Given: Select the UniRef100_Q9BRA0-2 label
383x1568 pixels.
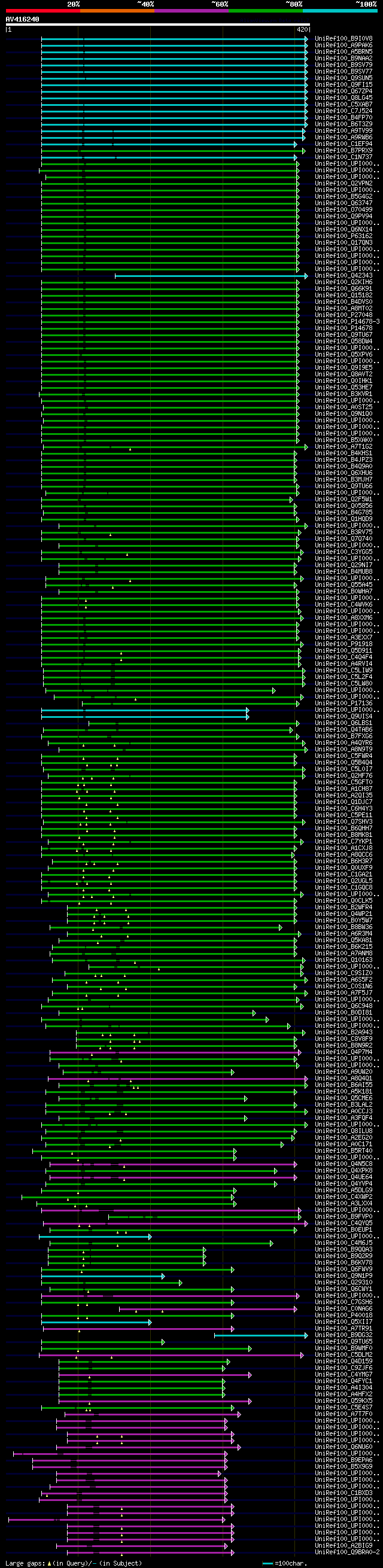Looking at the screenshot, I should [347, 1552].
